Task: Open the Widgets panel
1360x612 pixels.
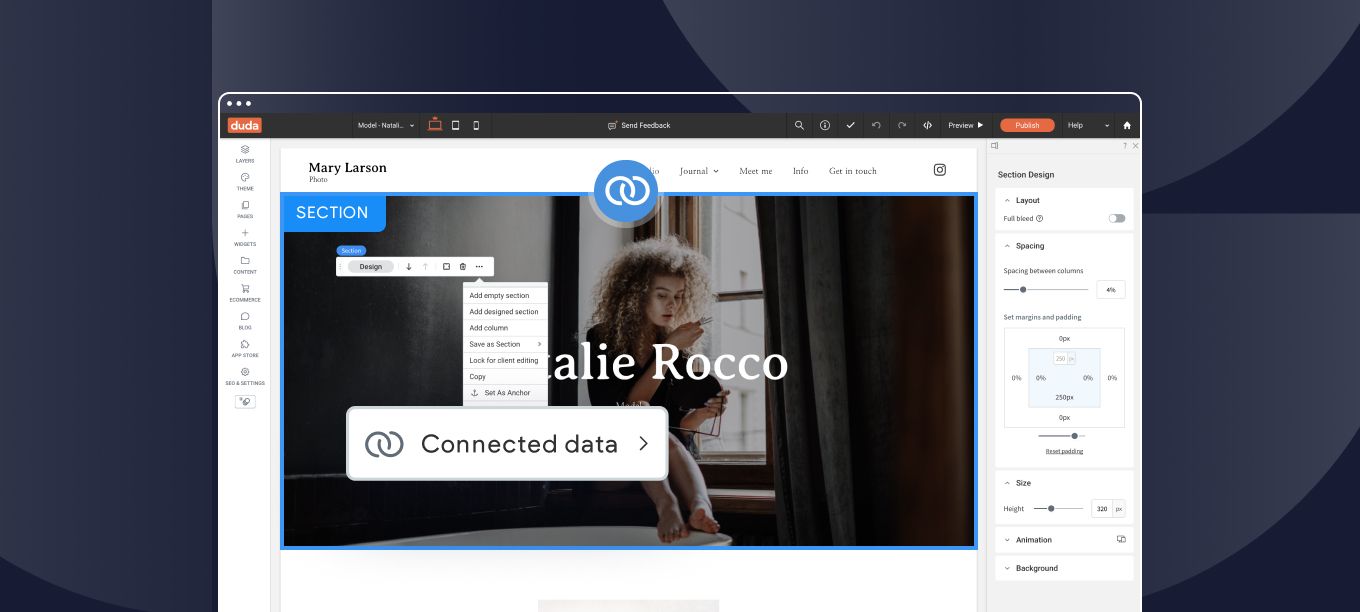Action: (245, 237)
